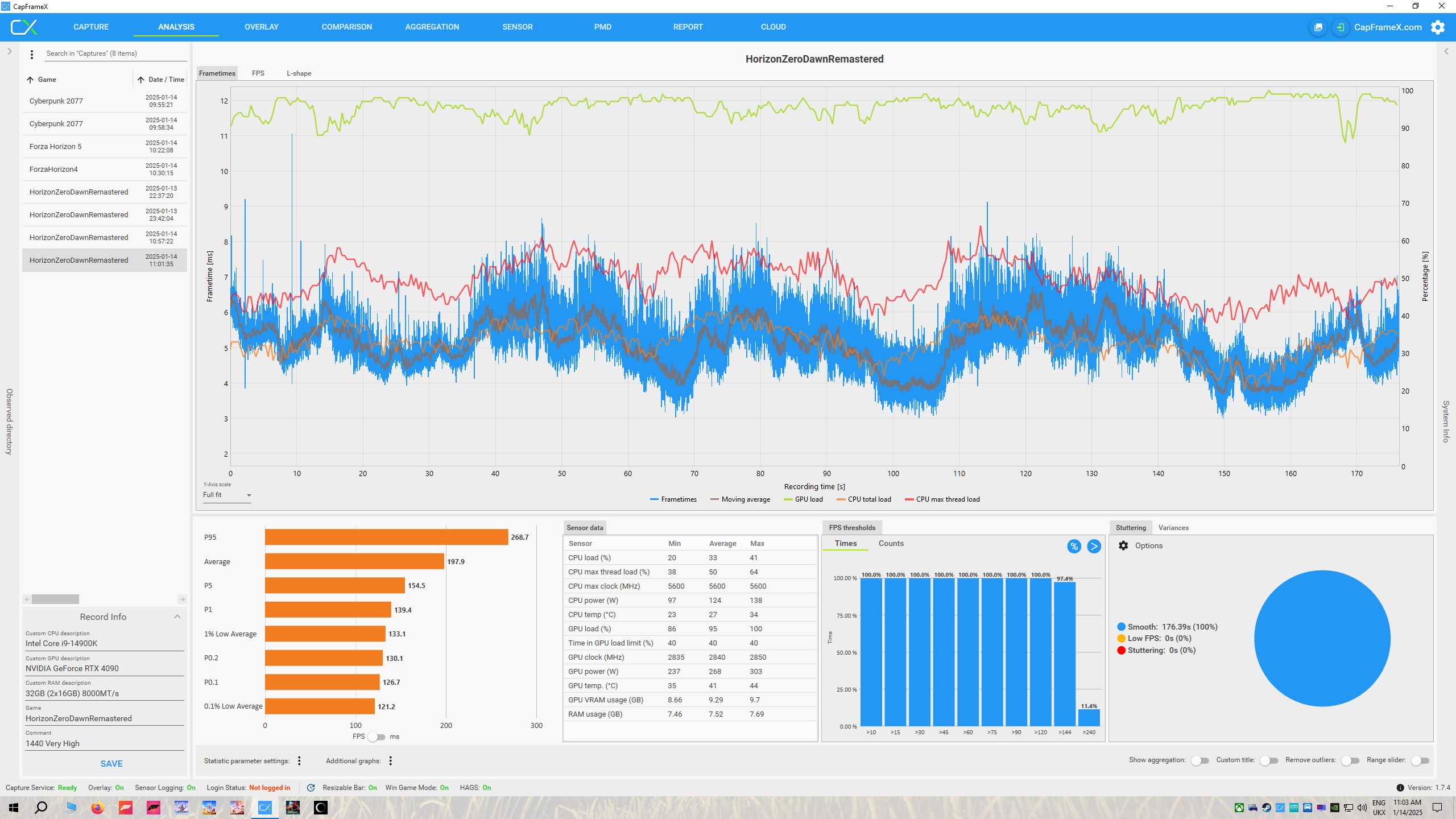Collapse the Record Info panel
This screenshot has height=819, width=1456.
[x=177, y=617]
